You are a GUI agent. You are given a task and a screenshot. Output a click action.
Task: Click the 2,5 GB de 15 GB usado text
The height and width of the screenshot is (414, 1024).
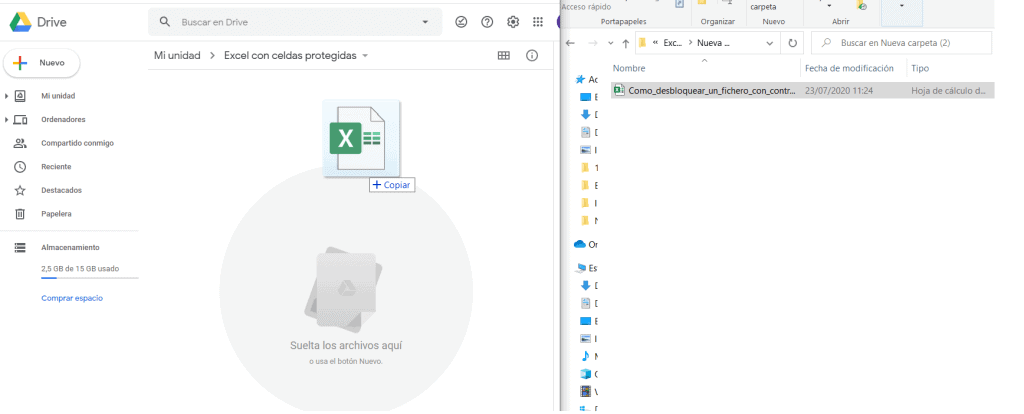point(80,268)
